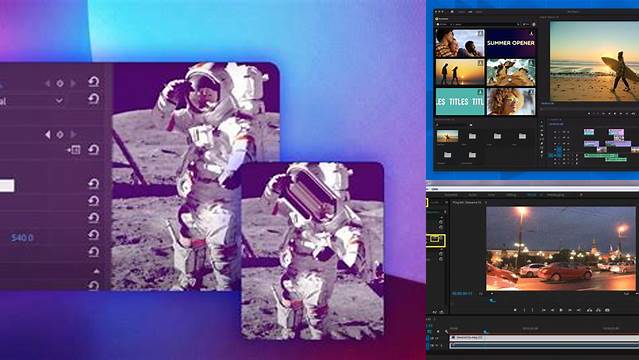The width and height of the screenshot is (639, 360).
Task: Collapse section using small up arrow near bottom
Action: [97, 271]
